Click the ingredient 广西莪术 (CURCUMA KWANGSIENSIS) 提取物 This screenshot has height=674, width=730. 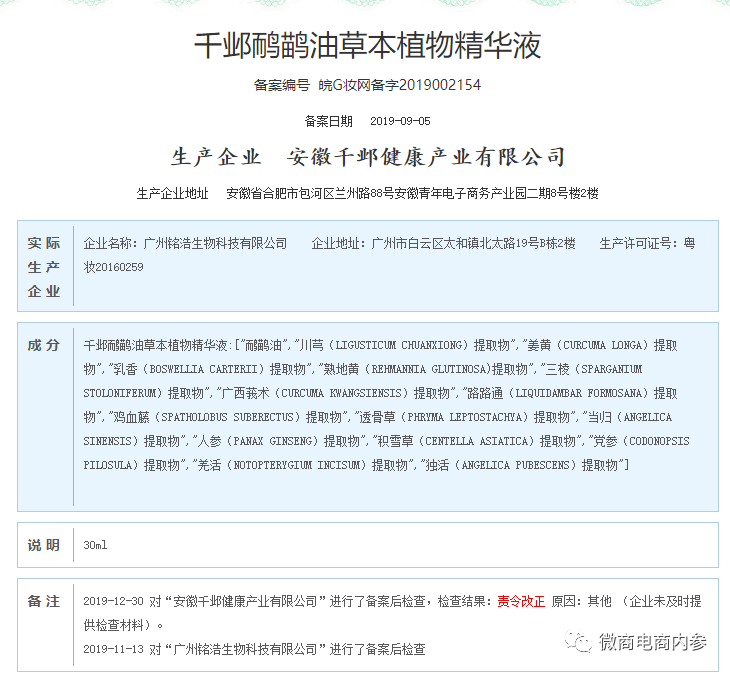336,393
